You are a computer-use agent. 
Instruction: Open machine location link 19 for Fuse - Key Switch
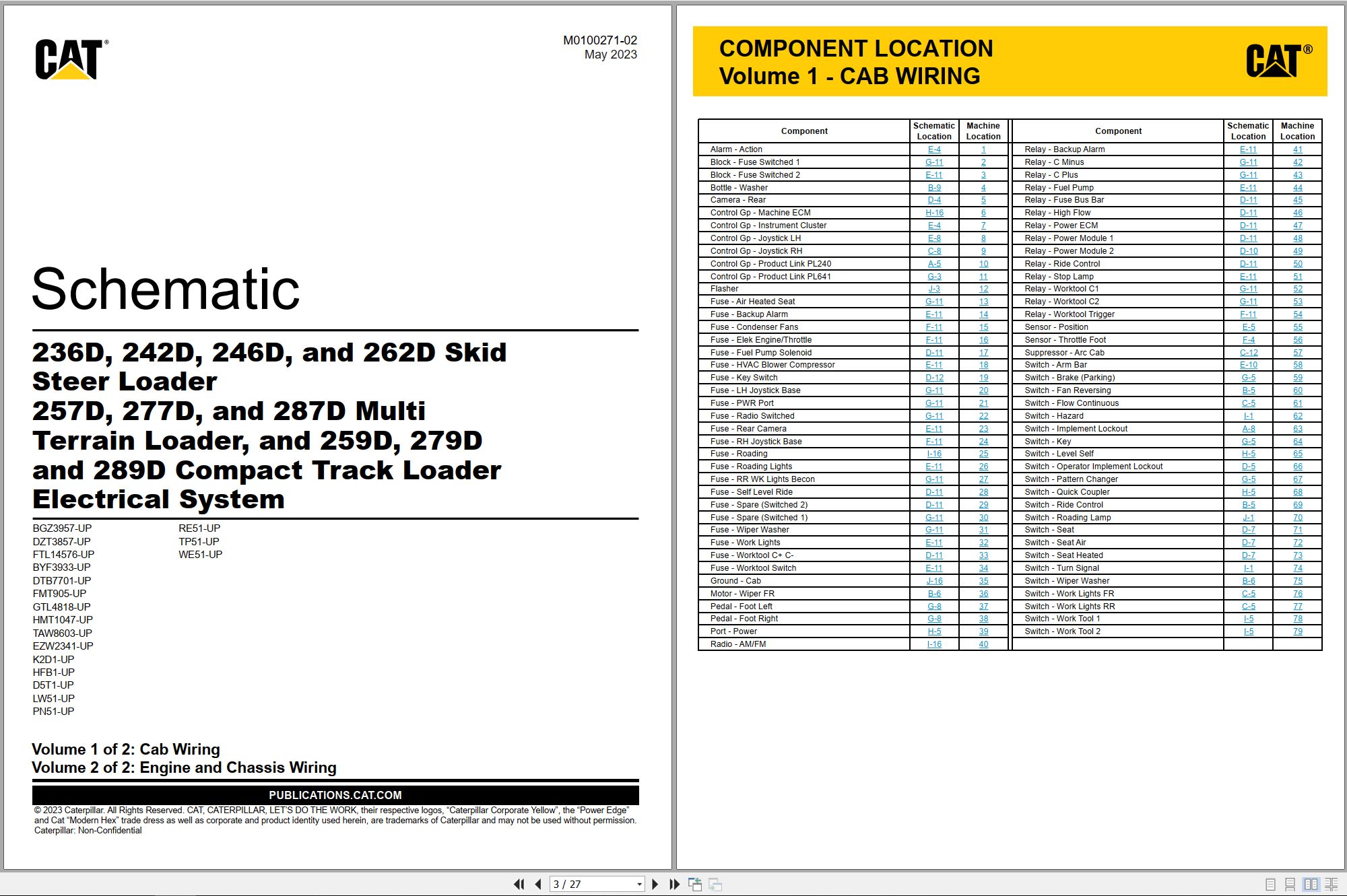(x=983, y=378)
